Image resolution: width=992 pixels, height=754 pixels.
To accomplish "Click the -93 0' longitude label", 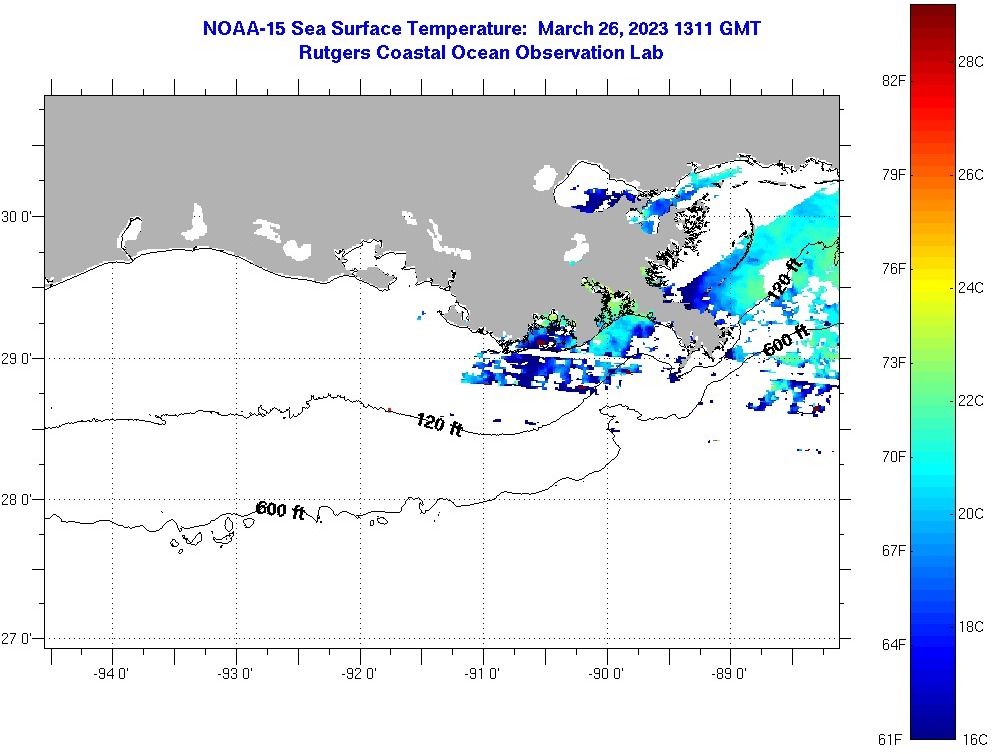I will tap(235, 674).
